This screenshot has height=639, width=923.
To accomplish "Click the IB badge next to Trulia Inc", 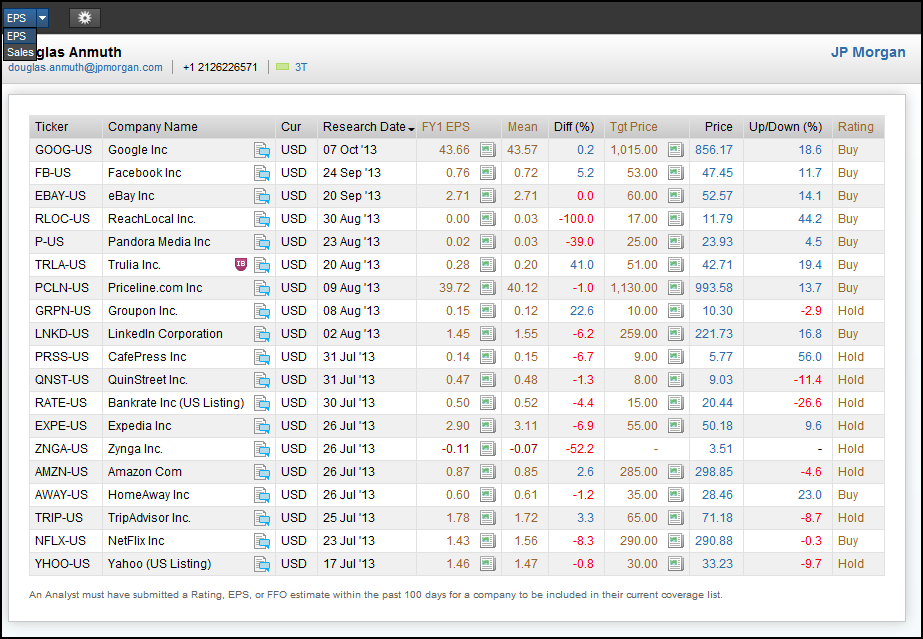I will 240,264.
